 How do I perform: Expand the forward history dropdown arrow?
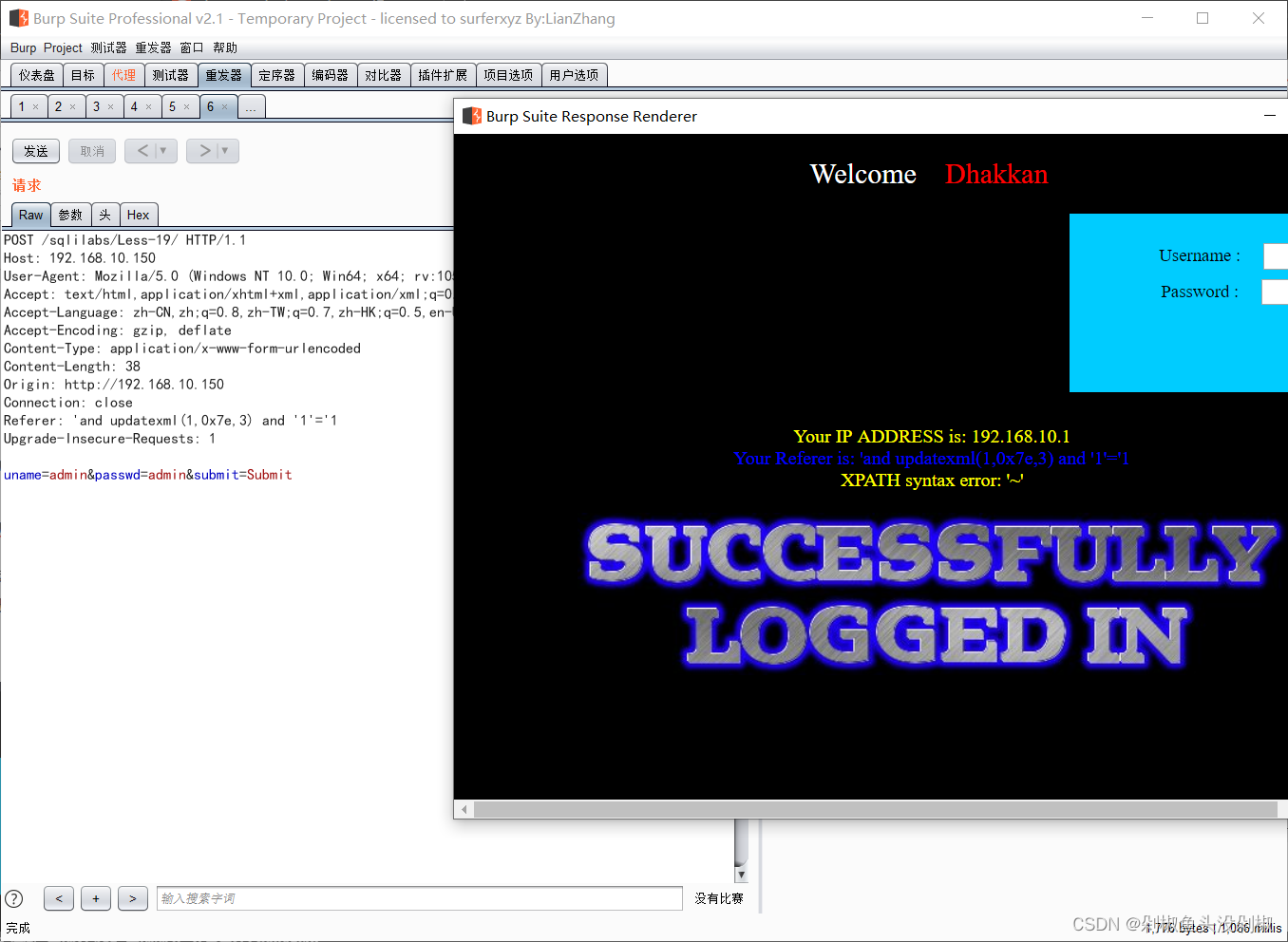225,151
